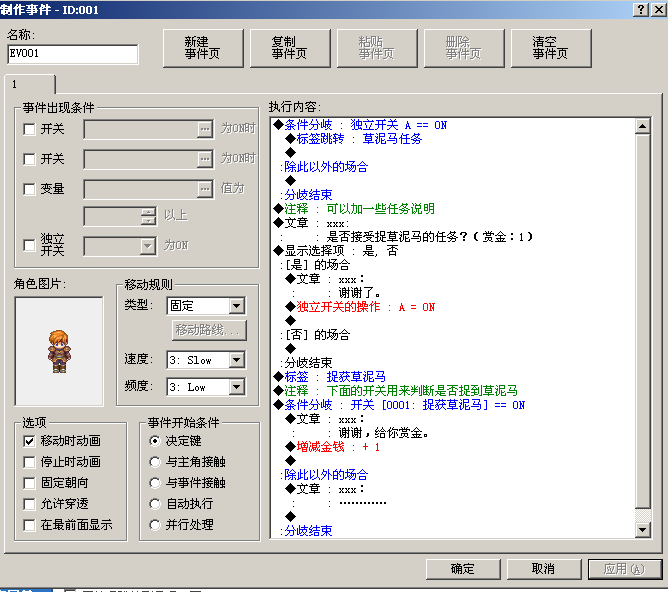Click the 清空事件页 button
Image resolution: width=668 pixels, height=592 pixels.
[551, 48]
